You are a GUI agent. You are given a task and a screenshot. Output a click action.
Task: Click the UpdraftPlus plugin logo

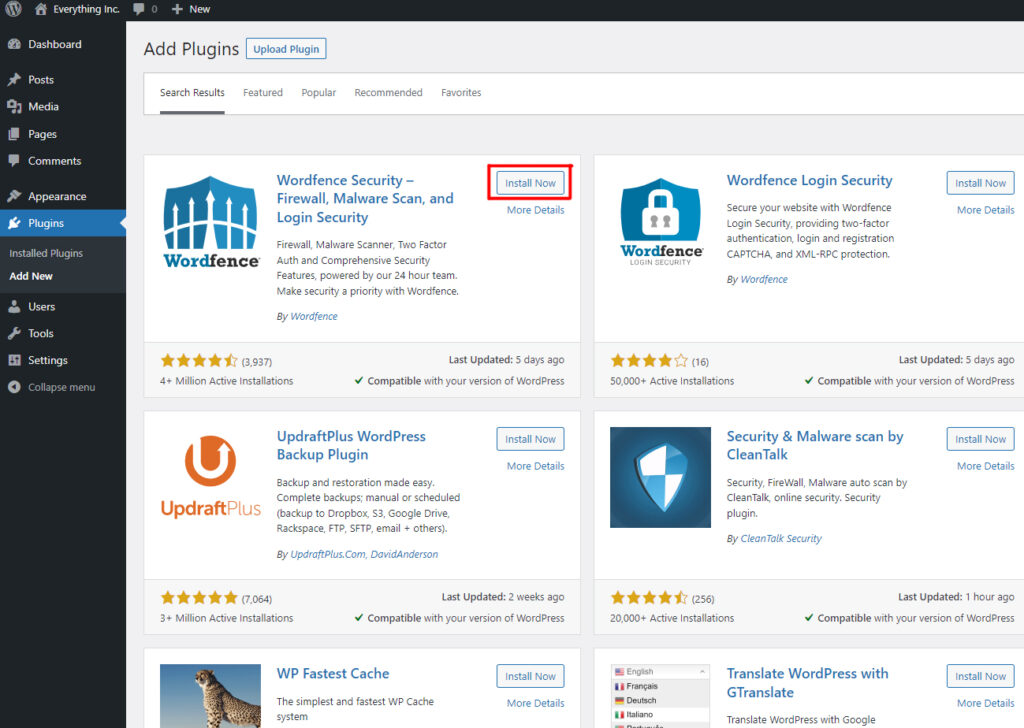(x=211, y=478)
